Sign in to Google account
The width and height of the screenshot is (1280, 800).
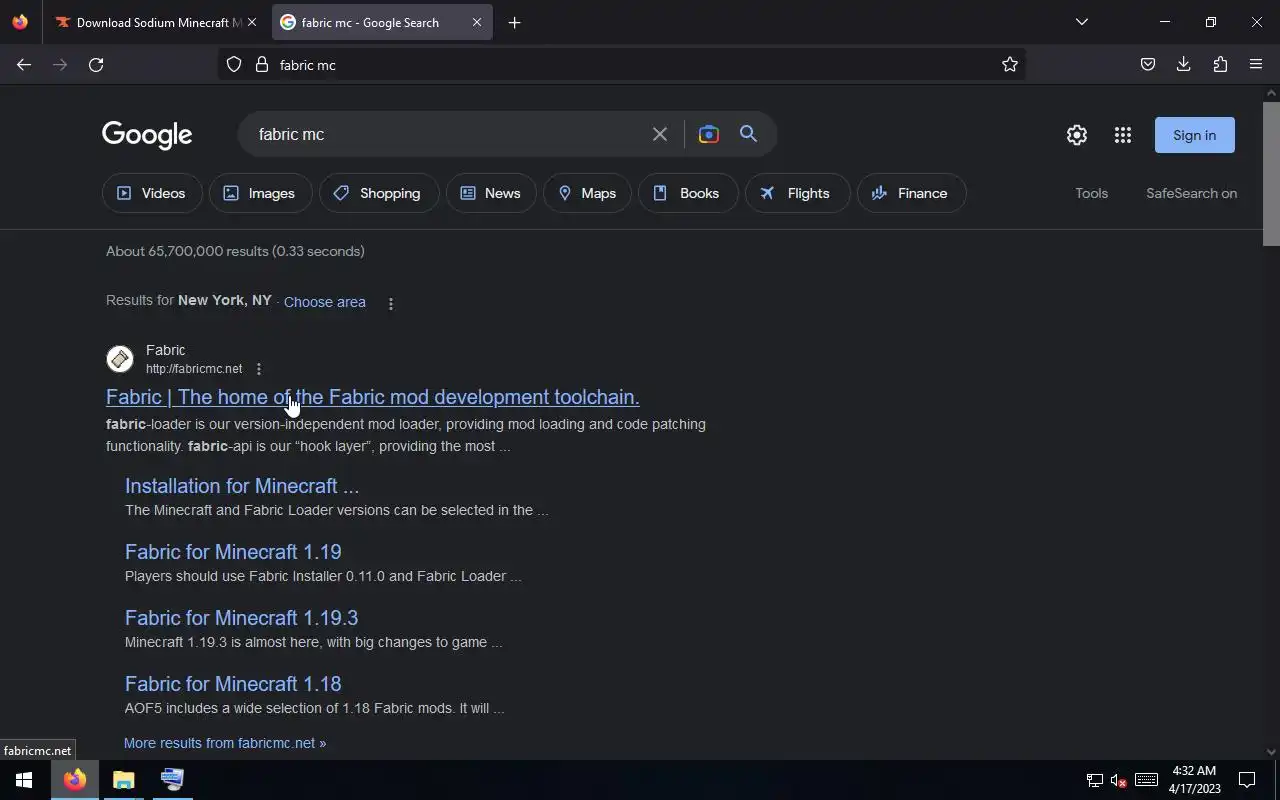[1195, 135]
